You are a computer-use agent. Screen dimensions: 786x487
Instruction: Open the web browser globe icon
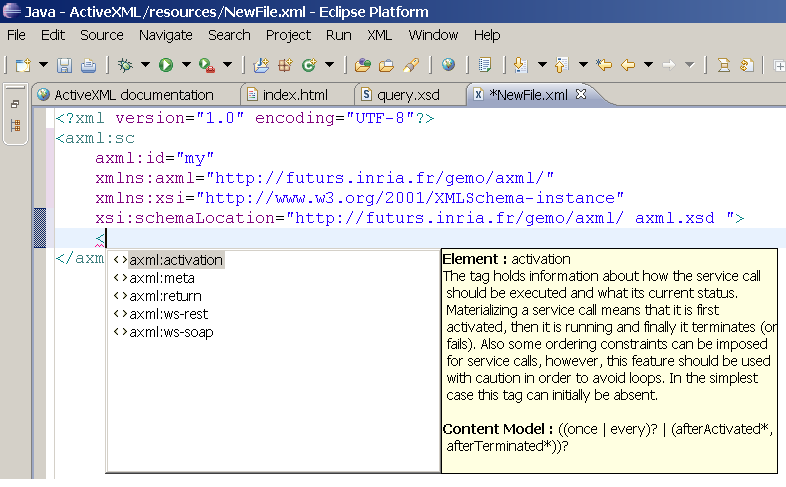pos(448,65)
